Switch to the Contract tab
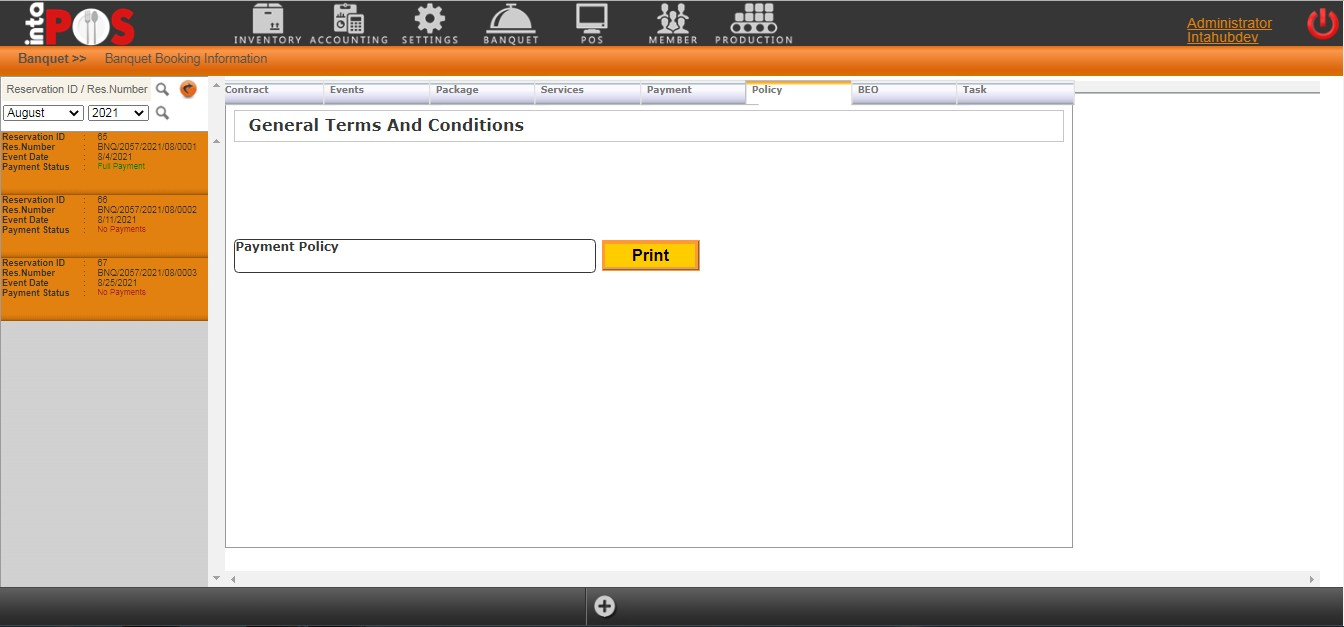Image resolution: width=1344 pixels, height=627 pixels. point(273,91)
